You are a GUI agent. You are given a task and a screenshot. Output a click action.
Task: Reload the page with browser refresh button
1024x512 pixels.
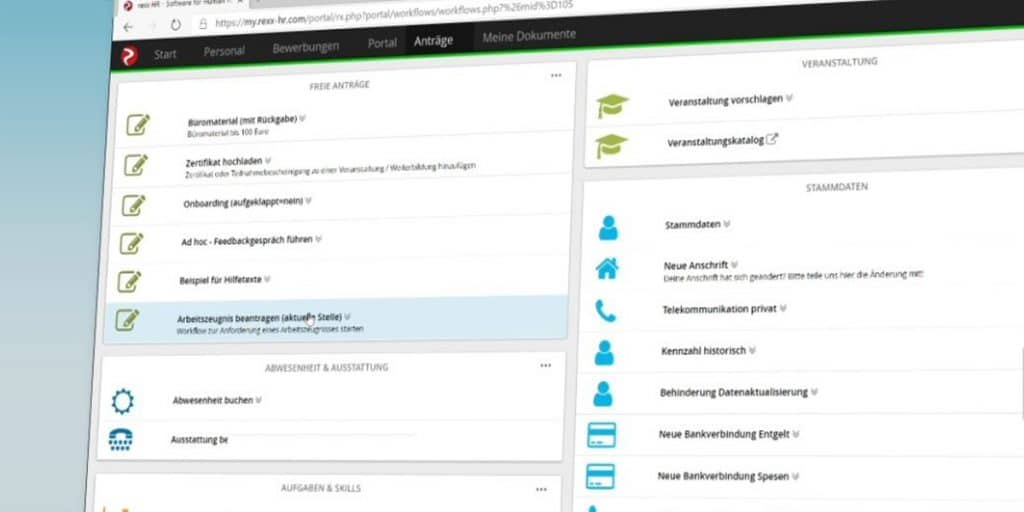point(175,25)
